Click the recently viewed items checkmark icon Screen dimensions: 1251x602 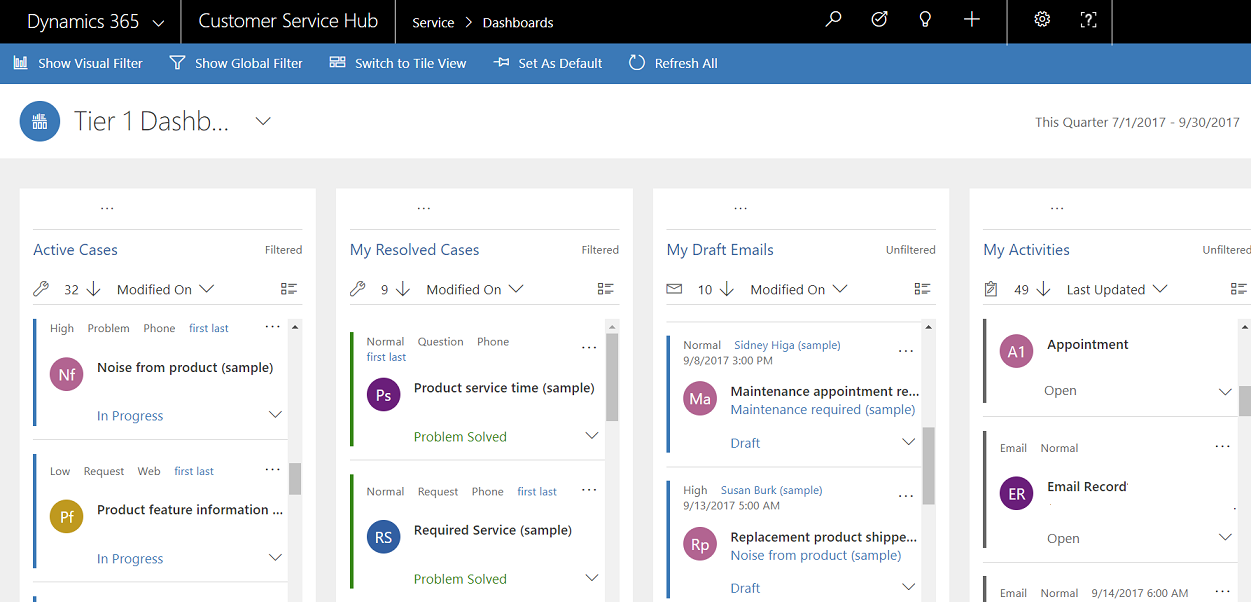coord(879,19)
